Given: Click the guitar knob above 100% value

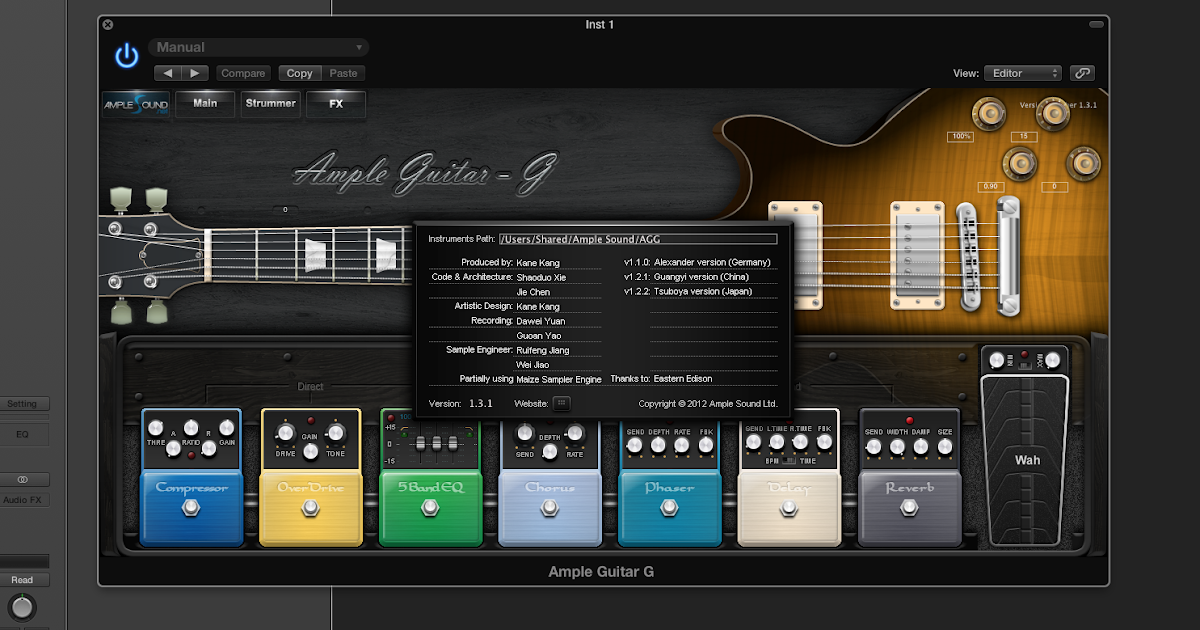Looking at the screenshot, I should (x=990, y=114).
